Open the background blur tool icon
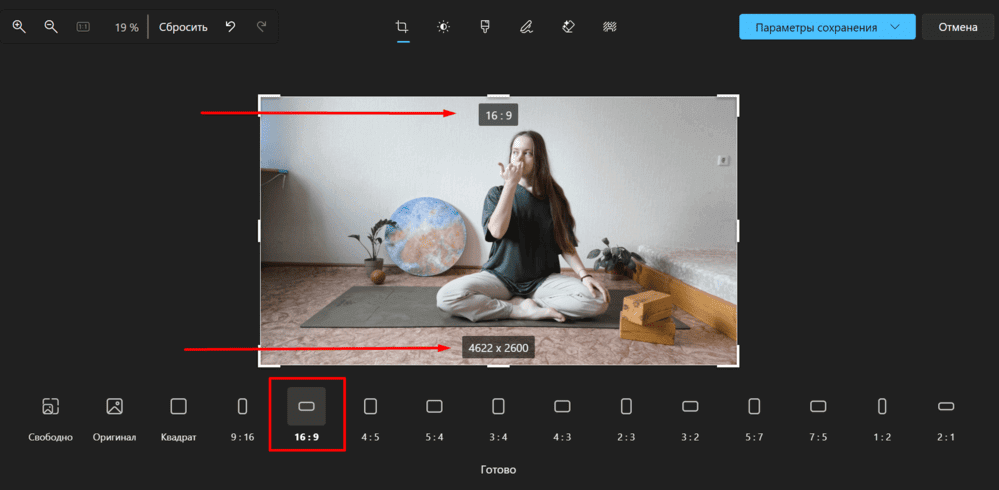The image size is (999, 490). [x=610, y=27]
